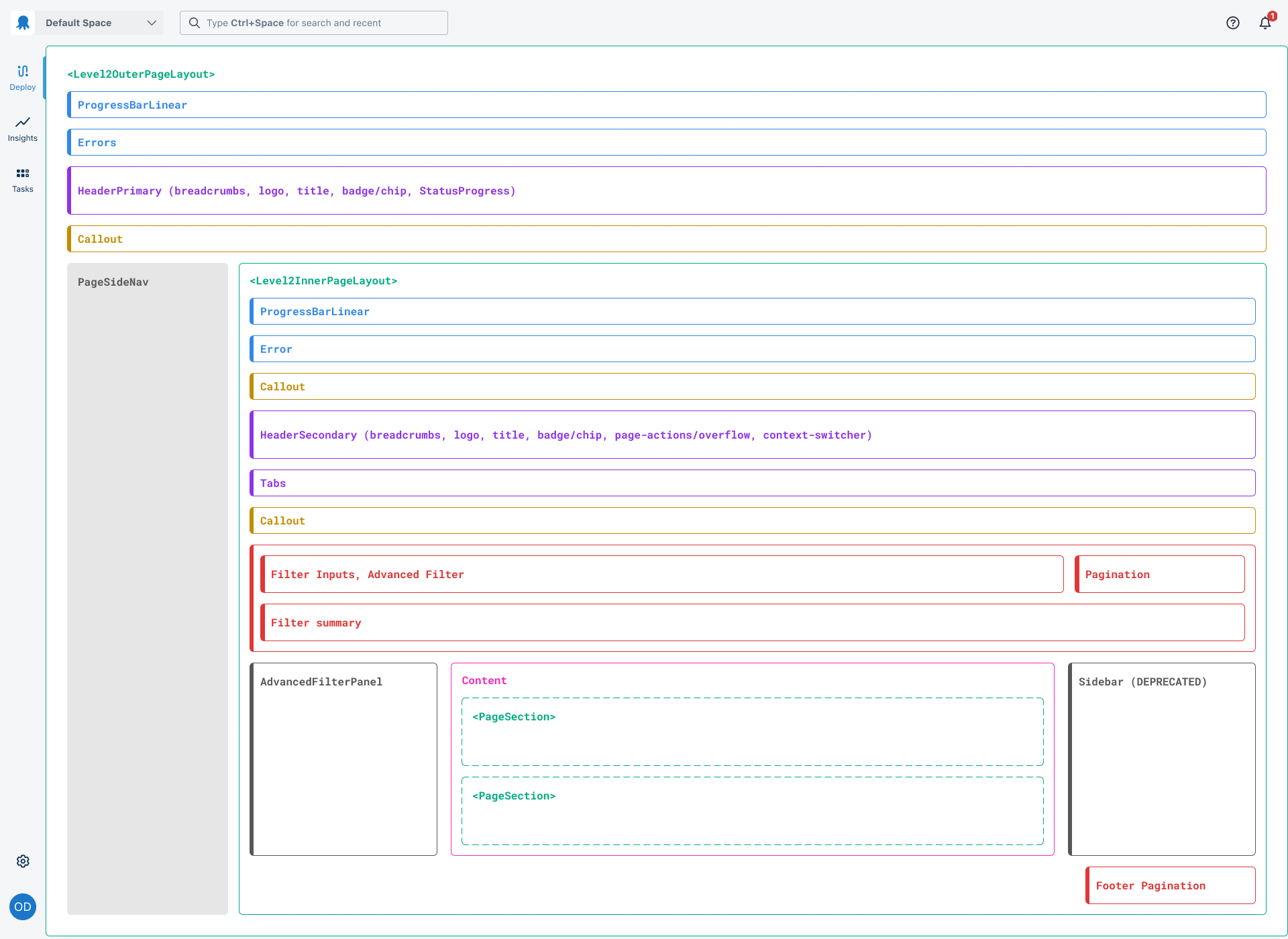Open the Default Space dropdown
The height and width of the screenshot is (939, 1288).
pyautogui.click(x=101, y=23)
